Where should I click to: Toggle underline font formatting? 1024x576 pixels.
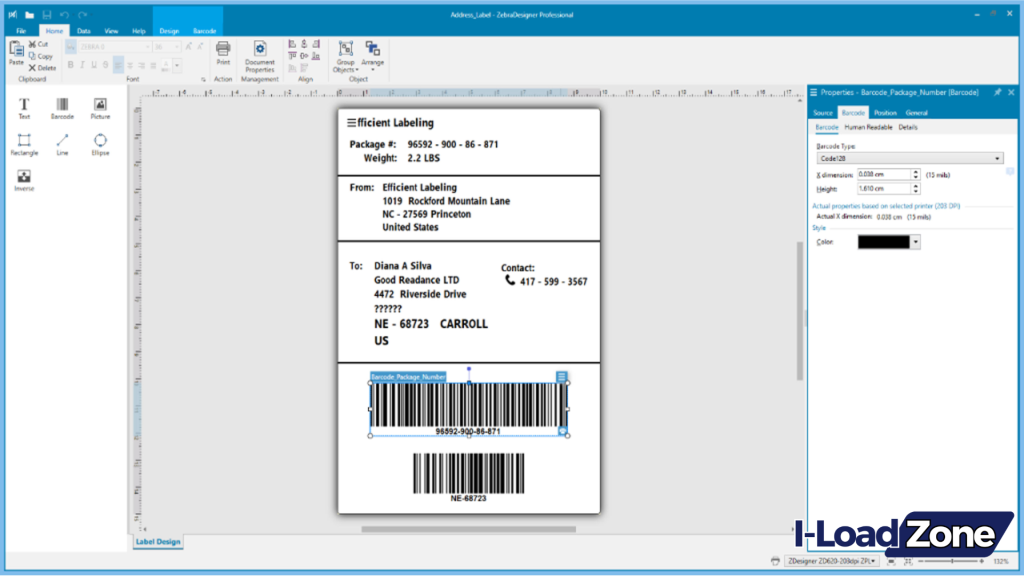coord(94,65)
